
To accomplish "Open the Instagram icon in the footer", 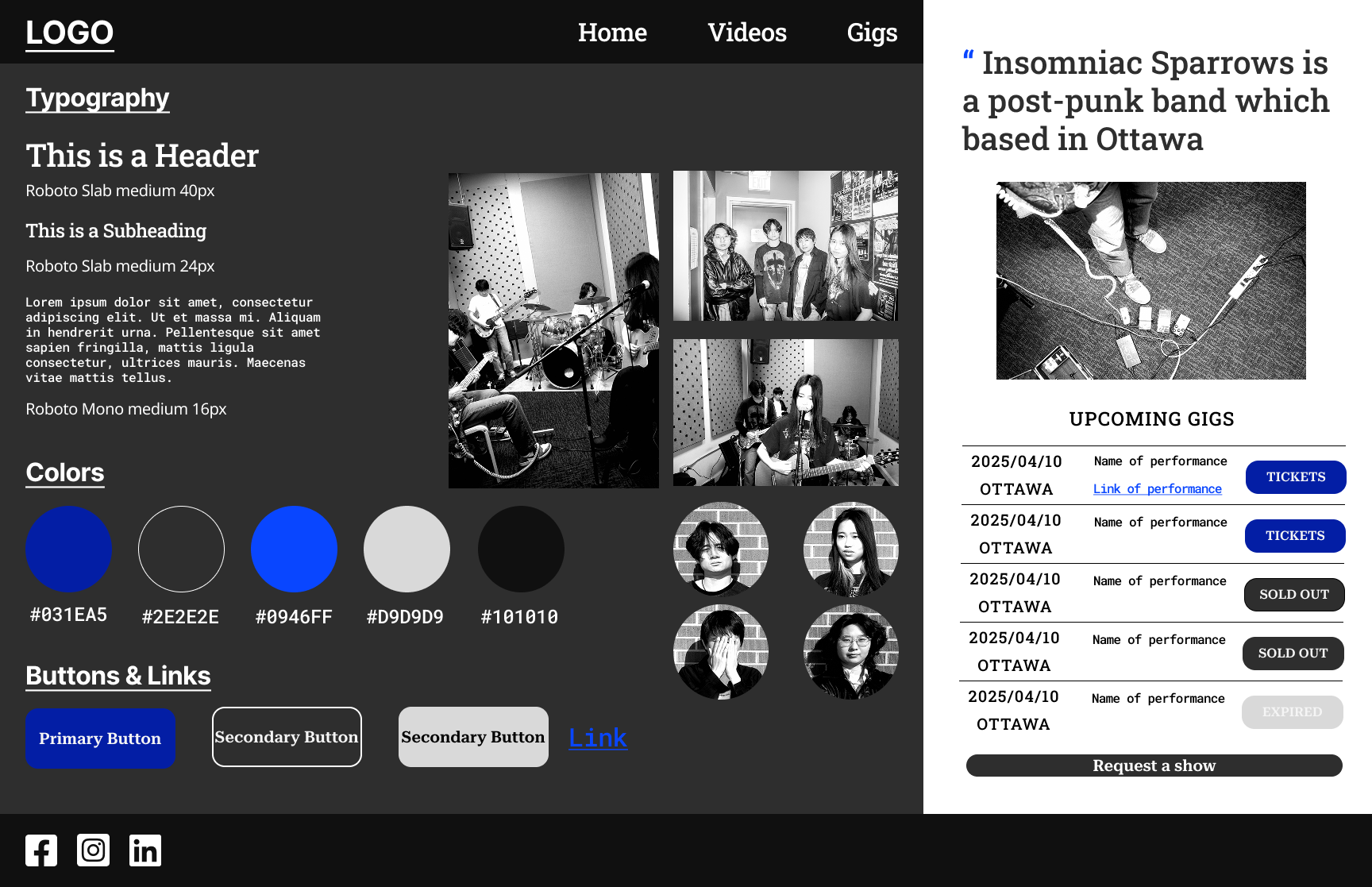I will (x=93, y=850).
